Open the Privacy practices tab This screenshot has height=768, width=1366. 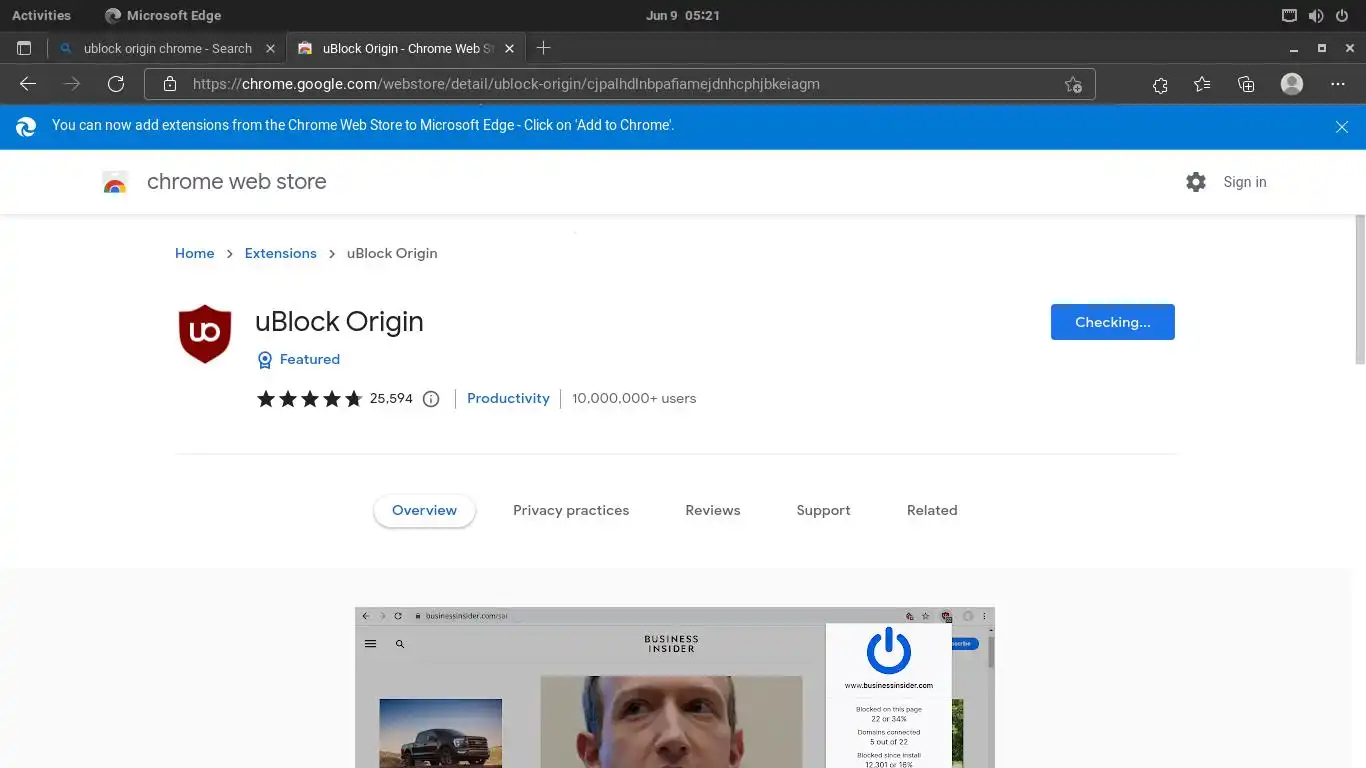tap(571, 510)
